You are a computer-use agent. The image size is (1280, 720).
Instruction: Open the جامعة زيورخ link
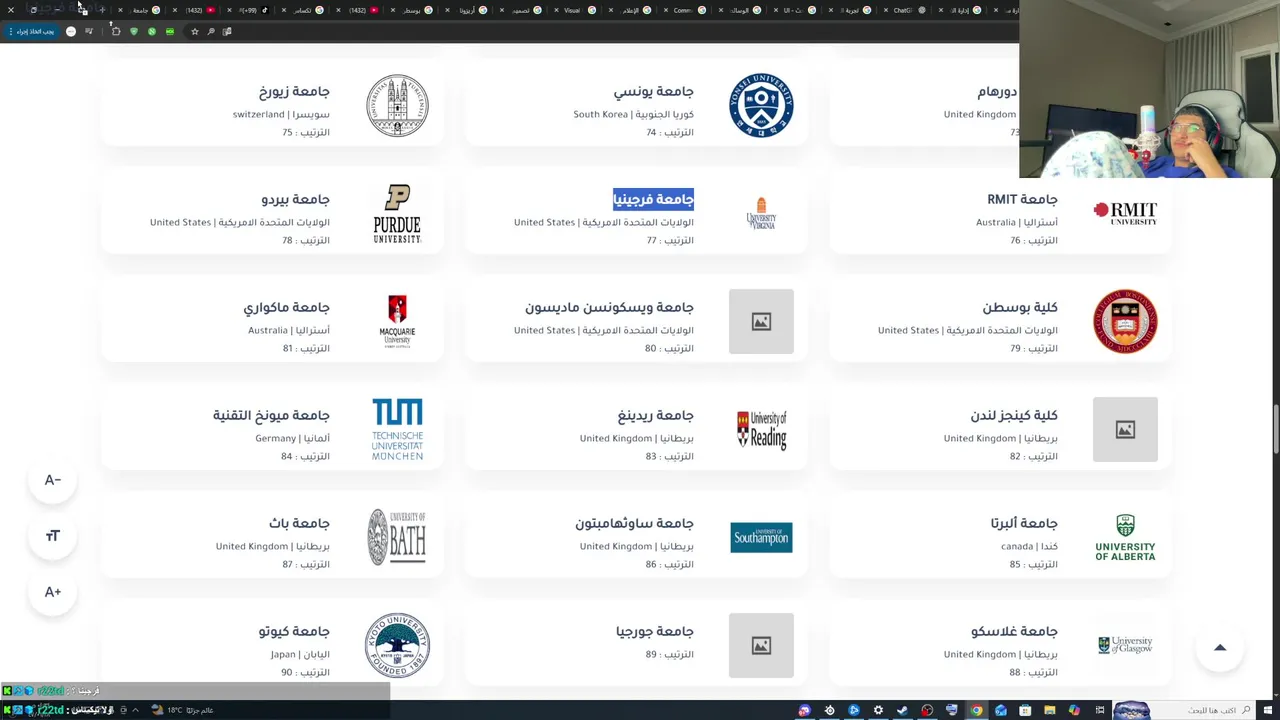click(294, 92)
